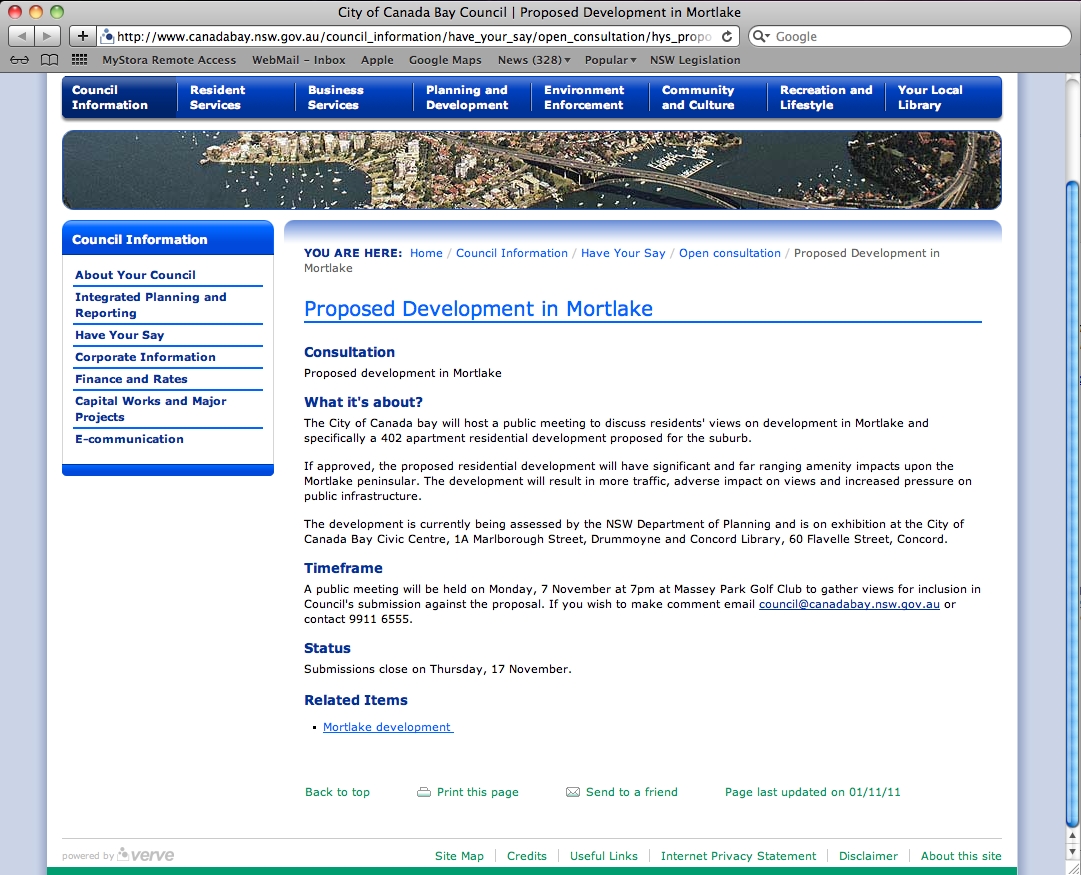Screen dimensions: 1081x875
Task: Click in the Google search field
Action: click(x=915, y=36)
